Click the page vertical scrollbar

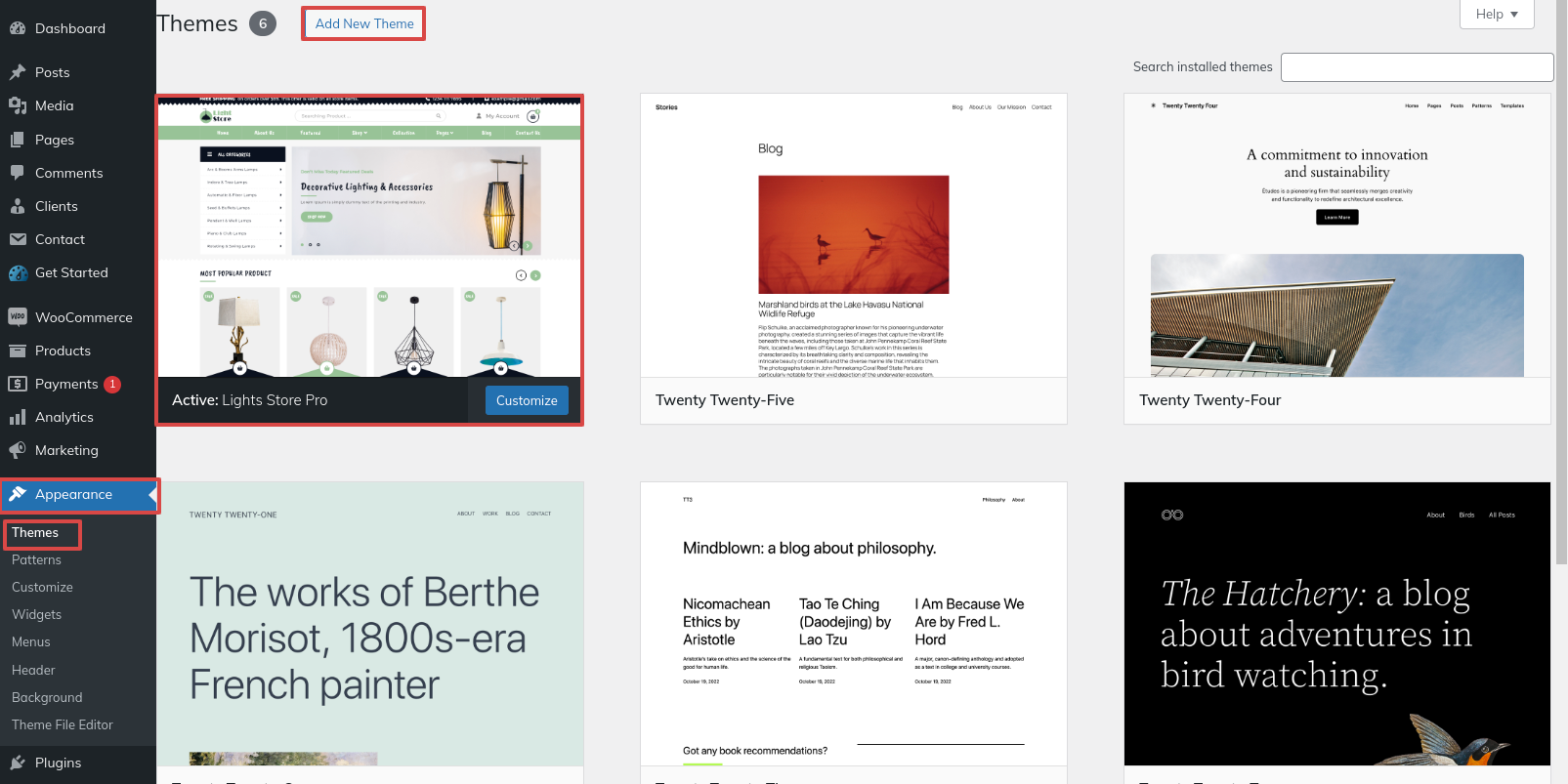click(1561, 283)
